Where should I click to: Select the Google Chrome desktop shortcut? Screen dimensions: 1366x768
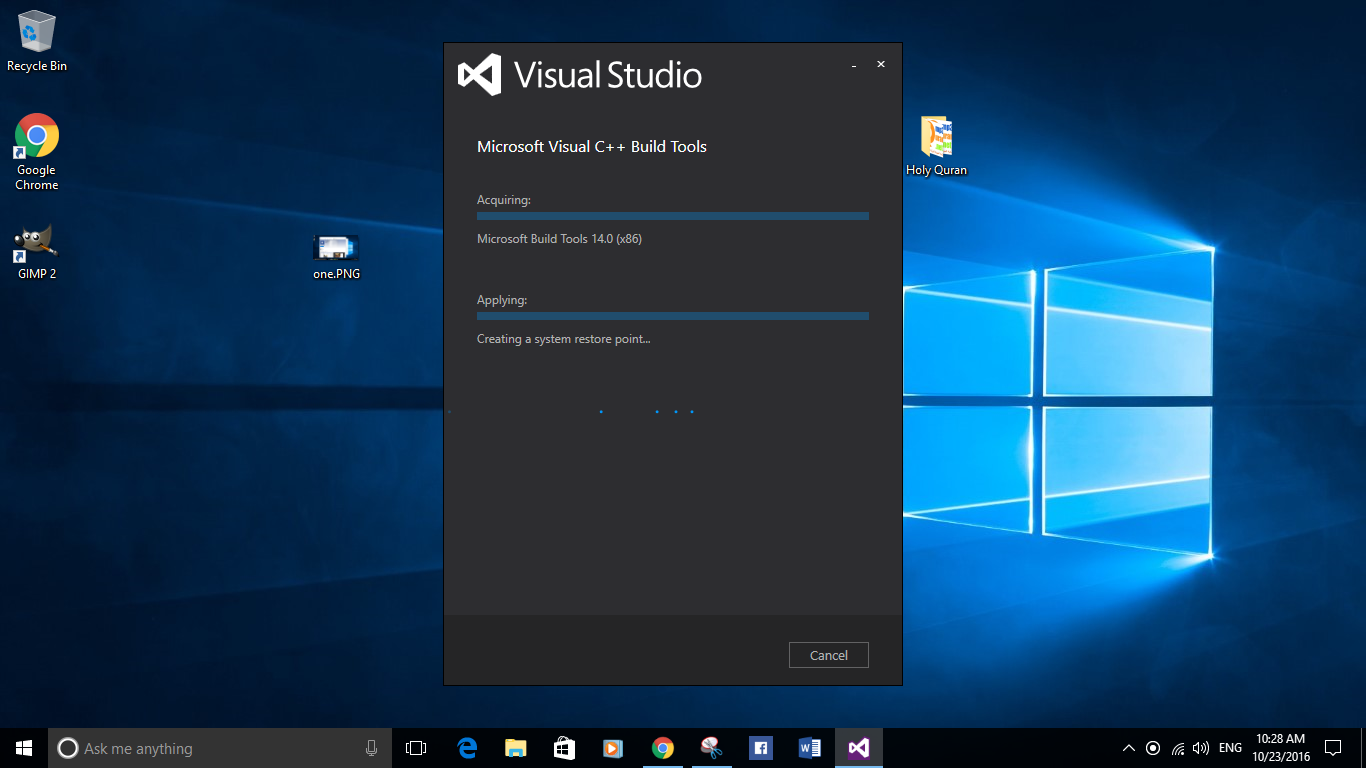[37, 152]
